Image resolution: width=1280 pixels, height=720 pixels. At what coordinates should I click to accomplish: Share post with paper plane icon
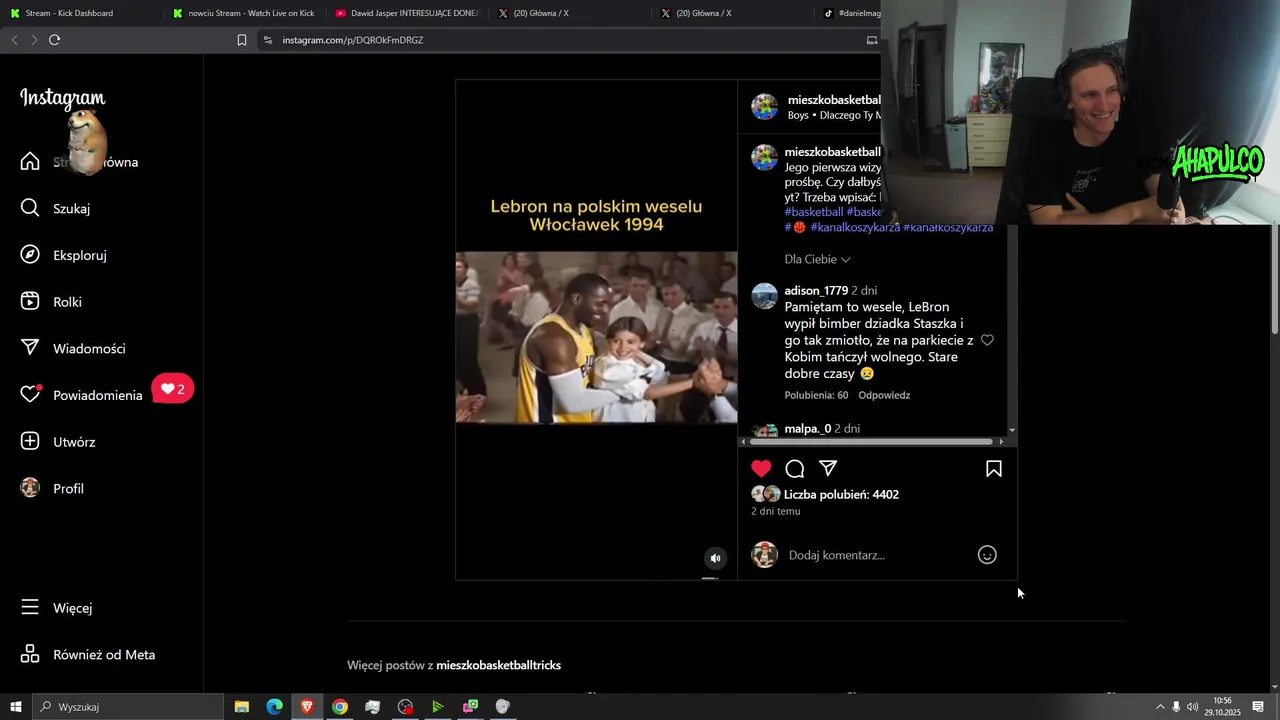[x=828, y=468]
